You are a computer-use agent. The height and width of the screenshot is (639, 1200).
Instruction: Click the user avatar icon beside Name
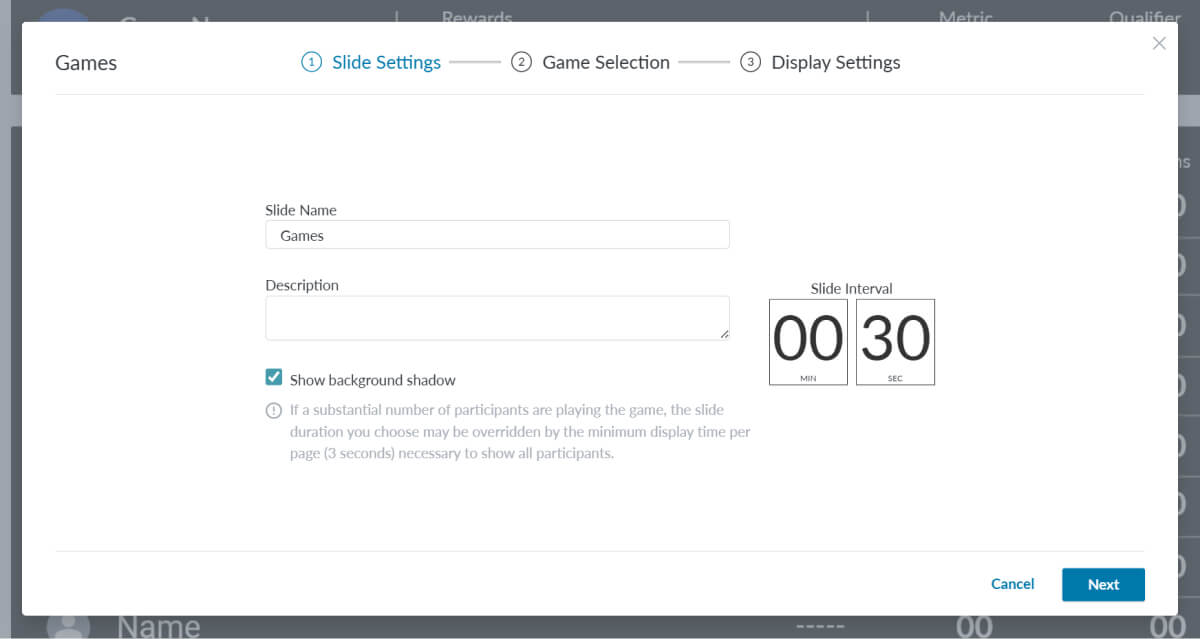pyautogui.click(x=68, y=626)
